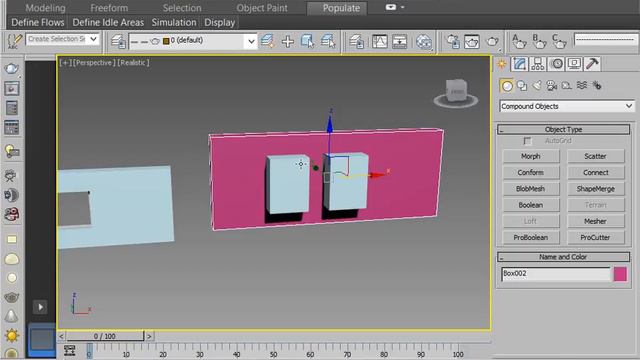The image size is (640, 360).
Task: Open the key mode icon left of timeline
Action: pos(70,350)
